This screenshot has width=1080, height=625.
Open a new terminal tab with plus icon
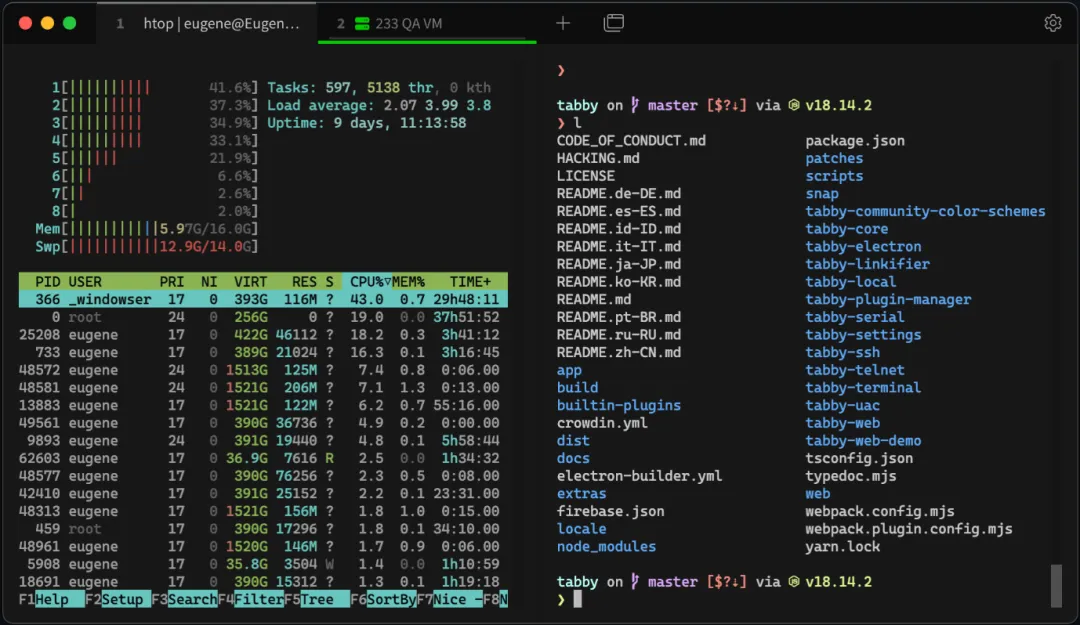point(563,23)
